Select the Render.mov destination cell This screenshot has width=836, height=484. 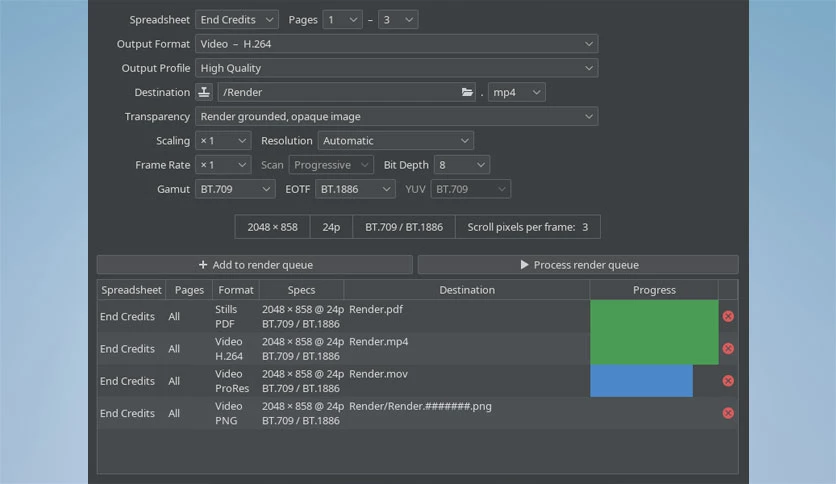(x=468, y=381)
